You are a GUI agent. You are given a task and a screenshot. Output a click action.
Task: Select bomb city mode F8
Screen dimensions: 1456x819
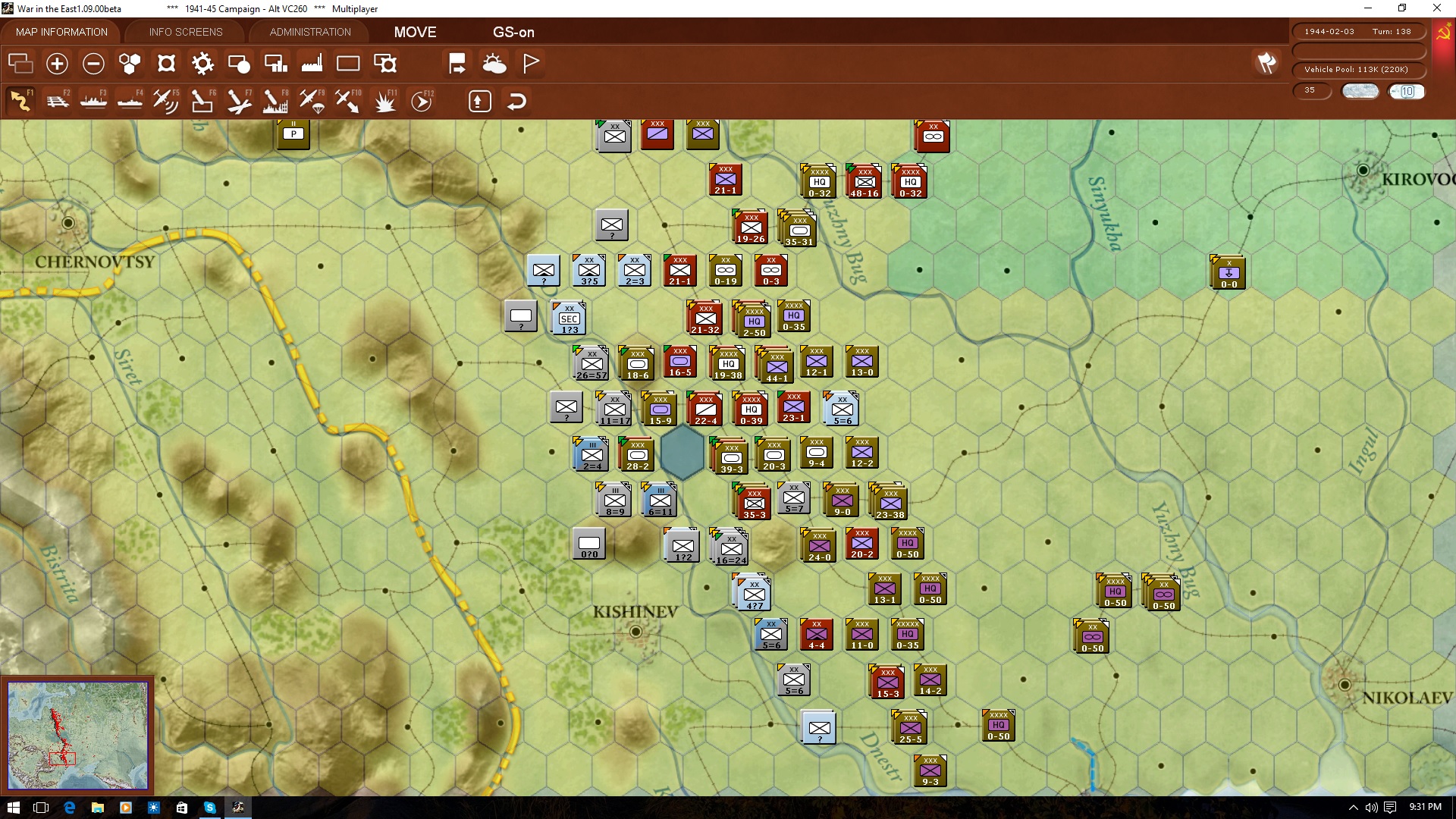(x=275, y=101)
